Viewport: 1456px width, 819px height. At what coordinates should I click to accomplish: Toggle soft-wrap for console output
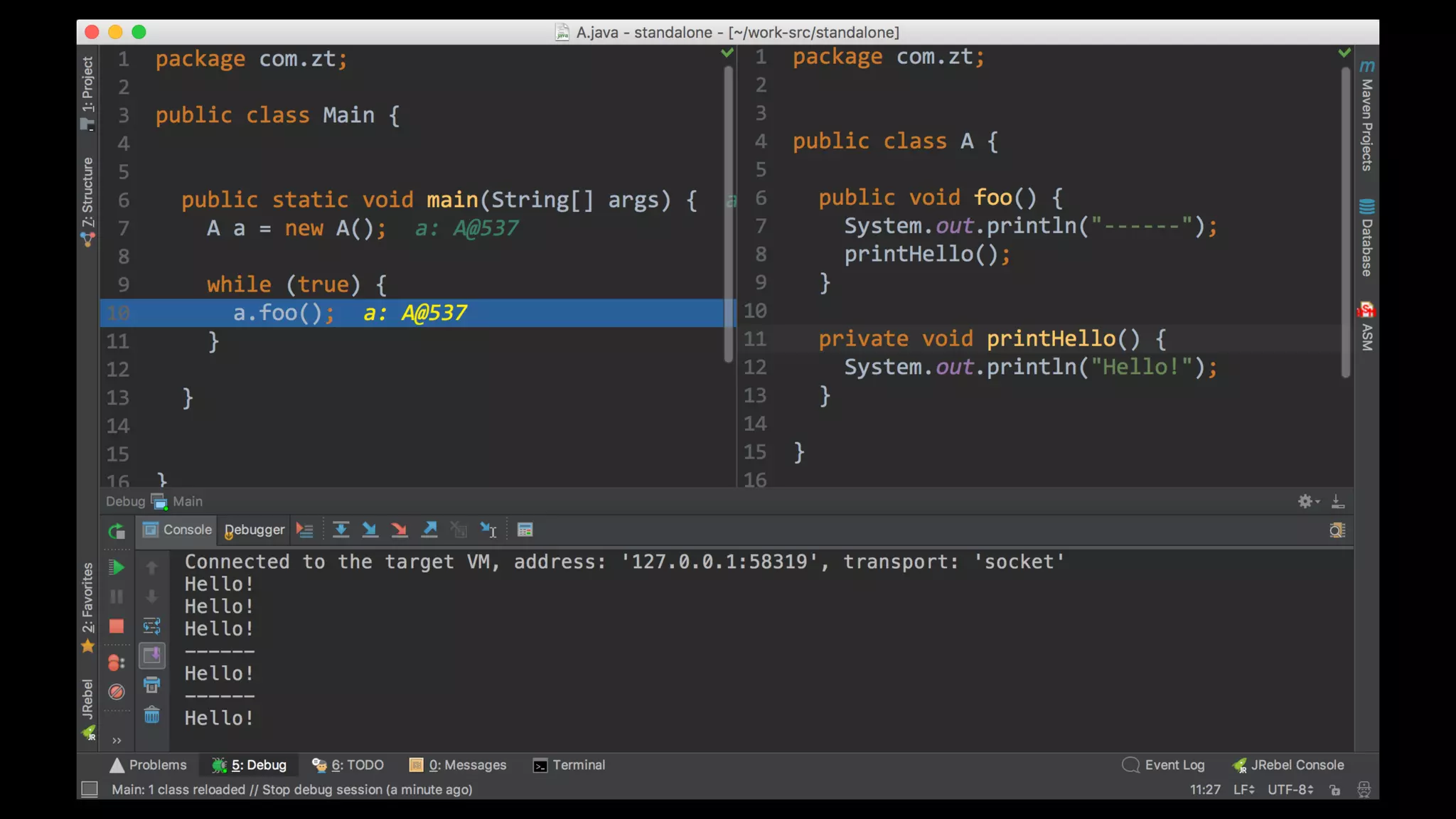tap(151, 626)
